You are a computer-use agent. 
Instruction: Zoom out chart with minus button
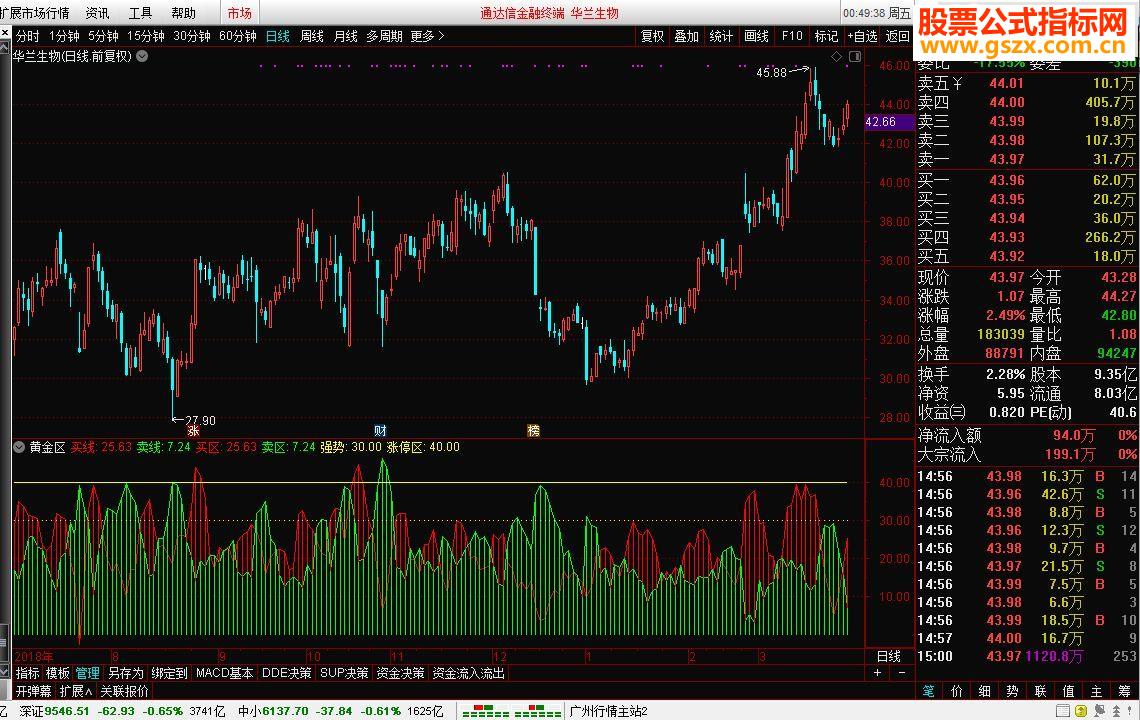pyautogui.click(x=902, y=673)
